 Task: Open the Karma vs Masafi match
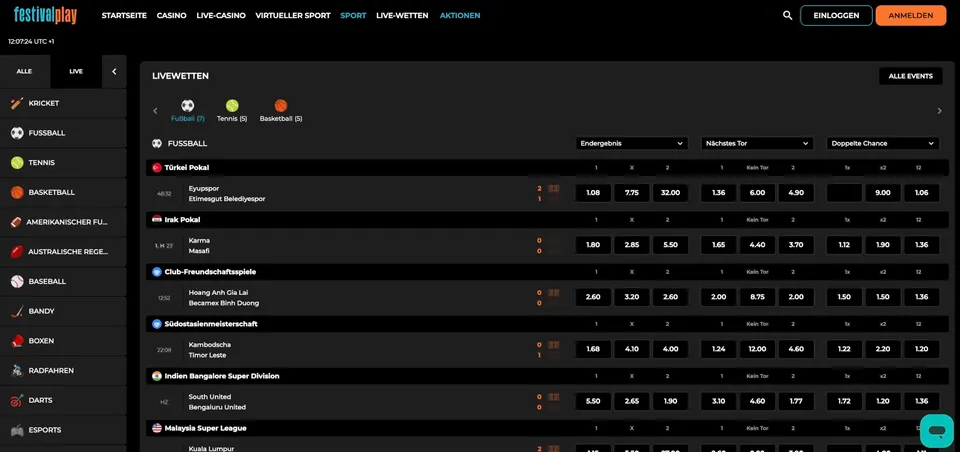200,246
